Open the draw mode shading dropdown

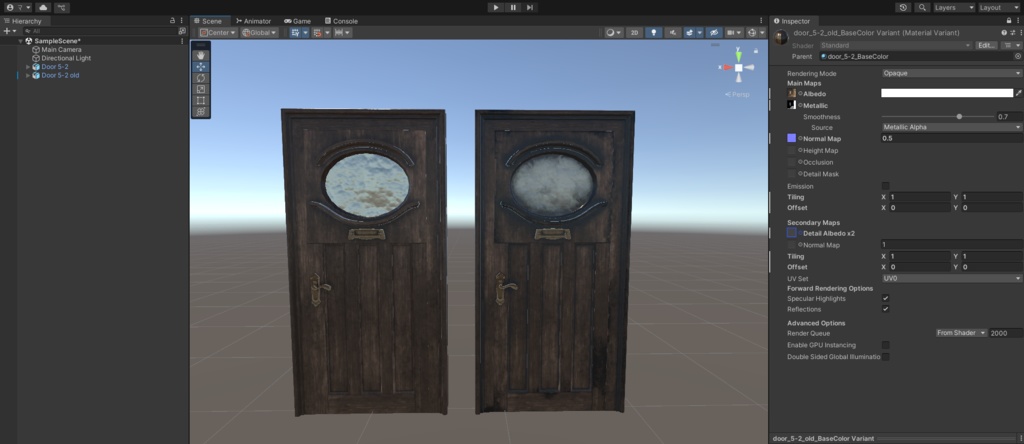coord(613,33)
